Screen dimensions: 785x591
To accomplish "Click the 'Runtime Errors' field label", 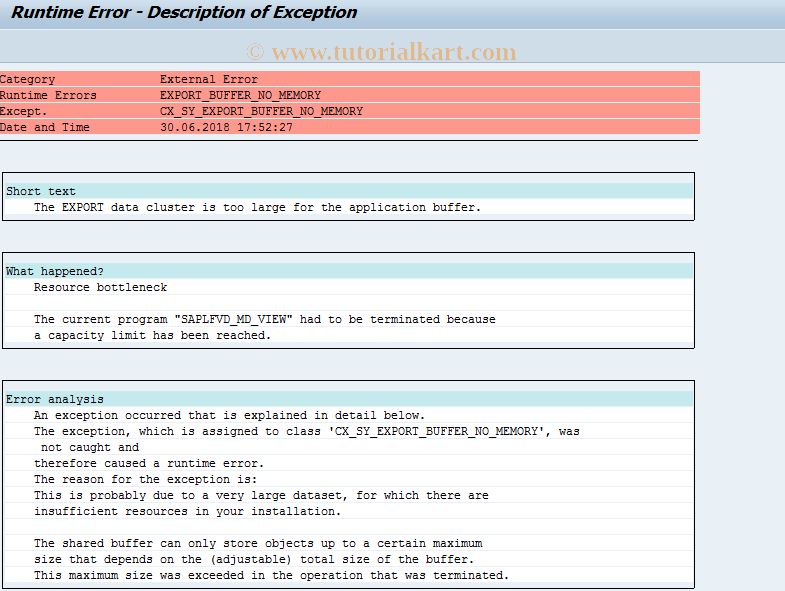I will click(48, 95).
